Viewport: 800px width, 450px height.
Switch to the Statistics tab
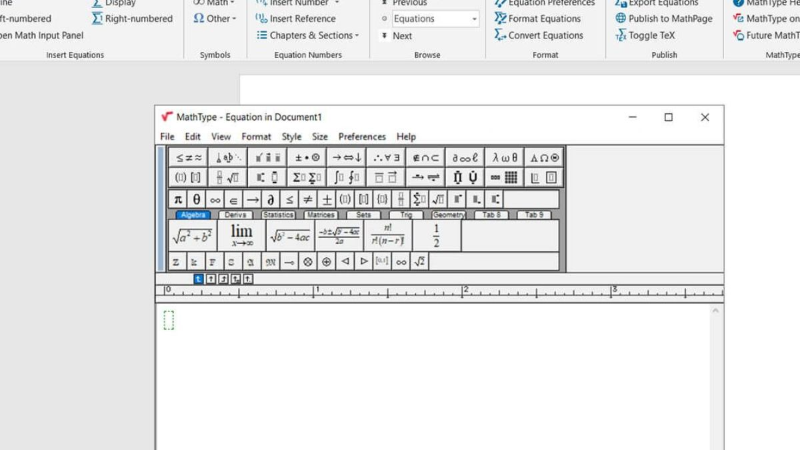click(x=278, y=215)
